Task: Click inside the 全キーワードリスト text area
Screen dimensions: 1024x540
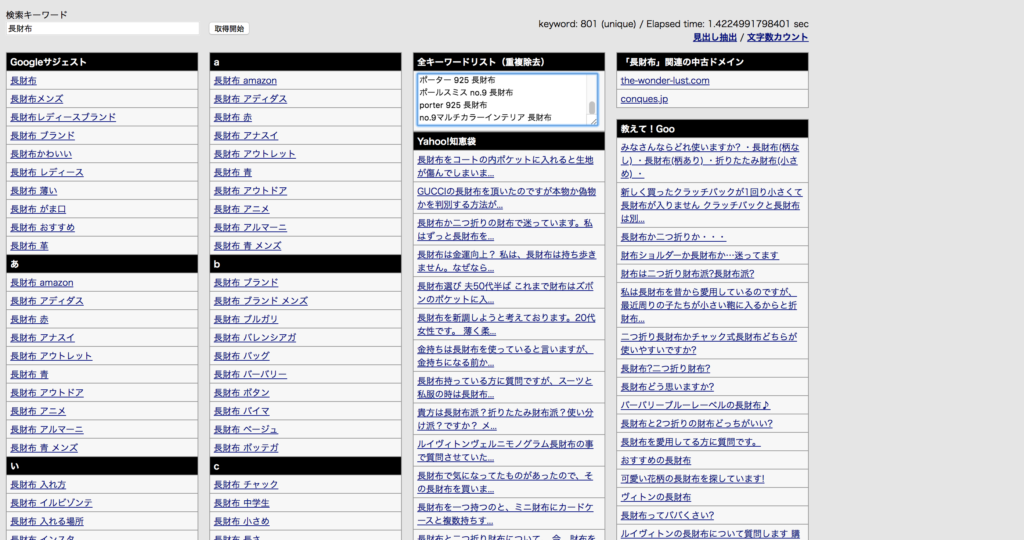Action: [500, 99]
